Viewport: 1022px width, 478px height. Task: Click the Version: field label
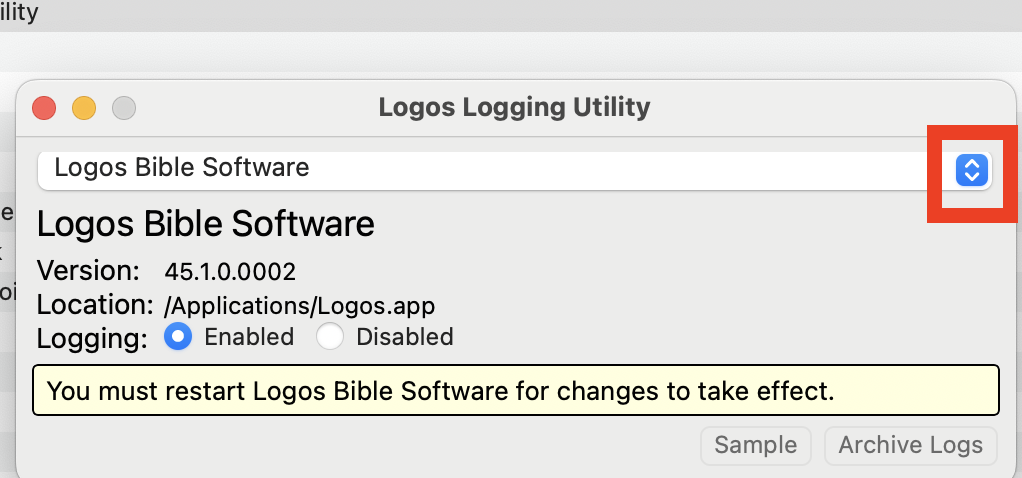(88, 271)
